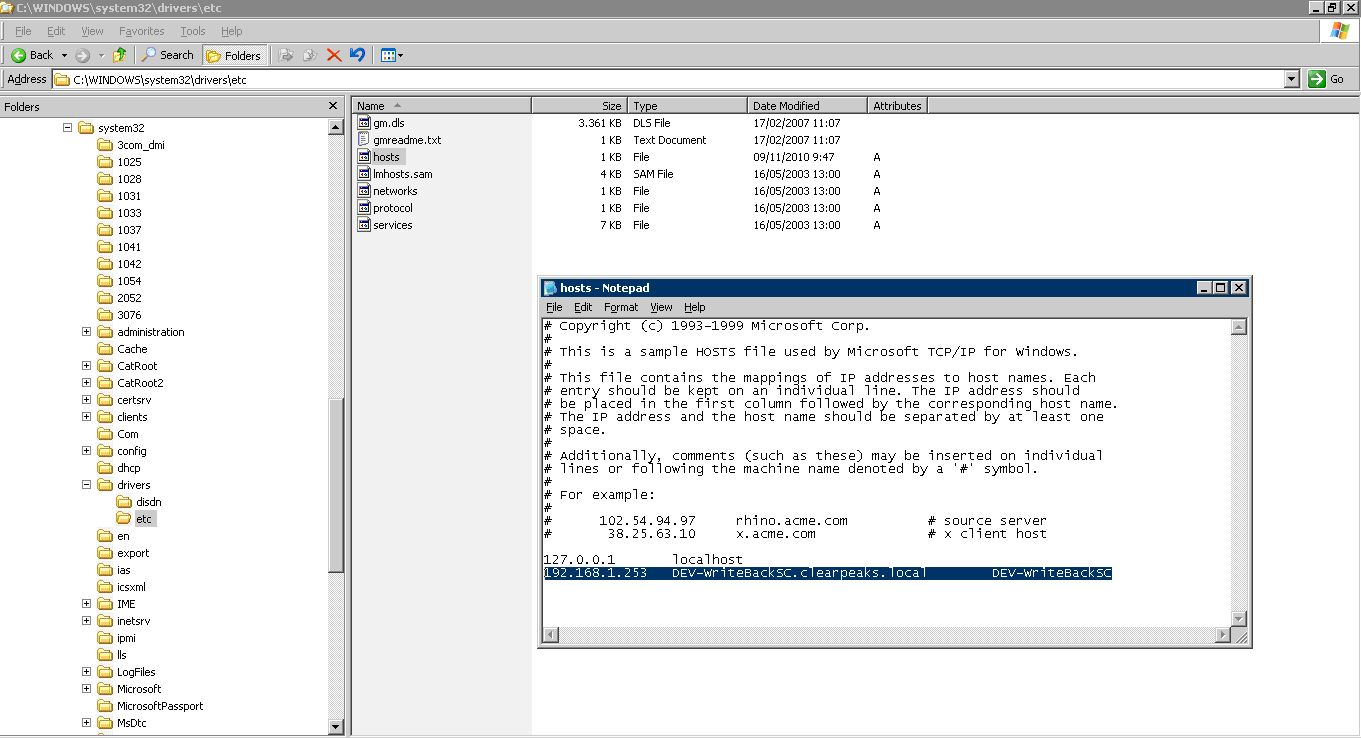Expand the inetsrv folder node
The height and width of the screenshot is (738, 1361).
point(87,621)
